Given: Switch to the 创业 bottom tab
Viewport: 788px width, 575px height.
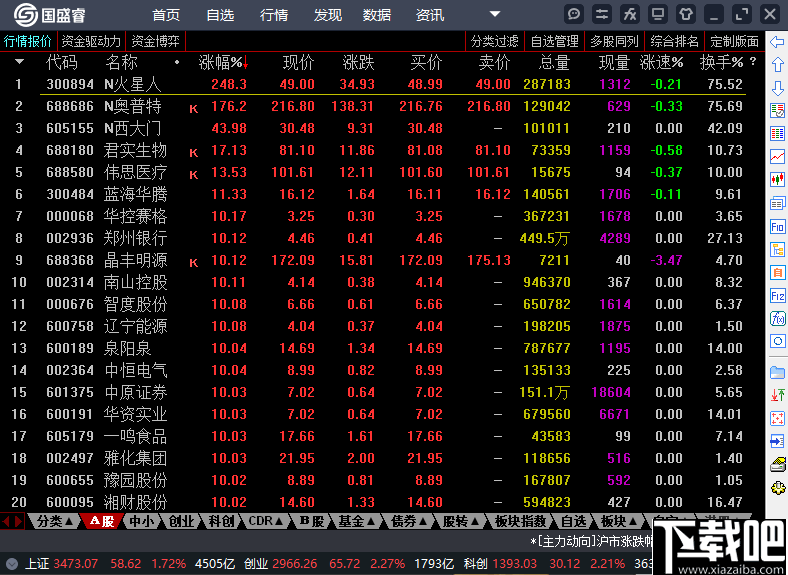Looking at the screenshot, I should pos(181,521).
